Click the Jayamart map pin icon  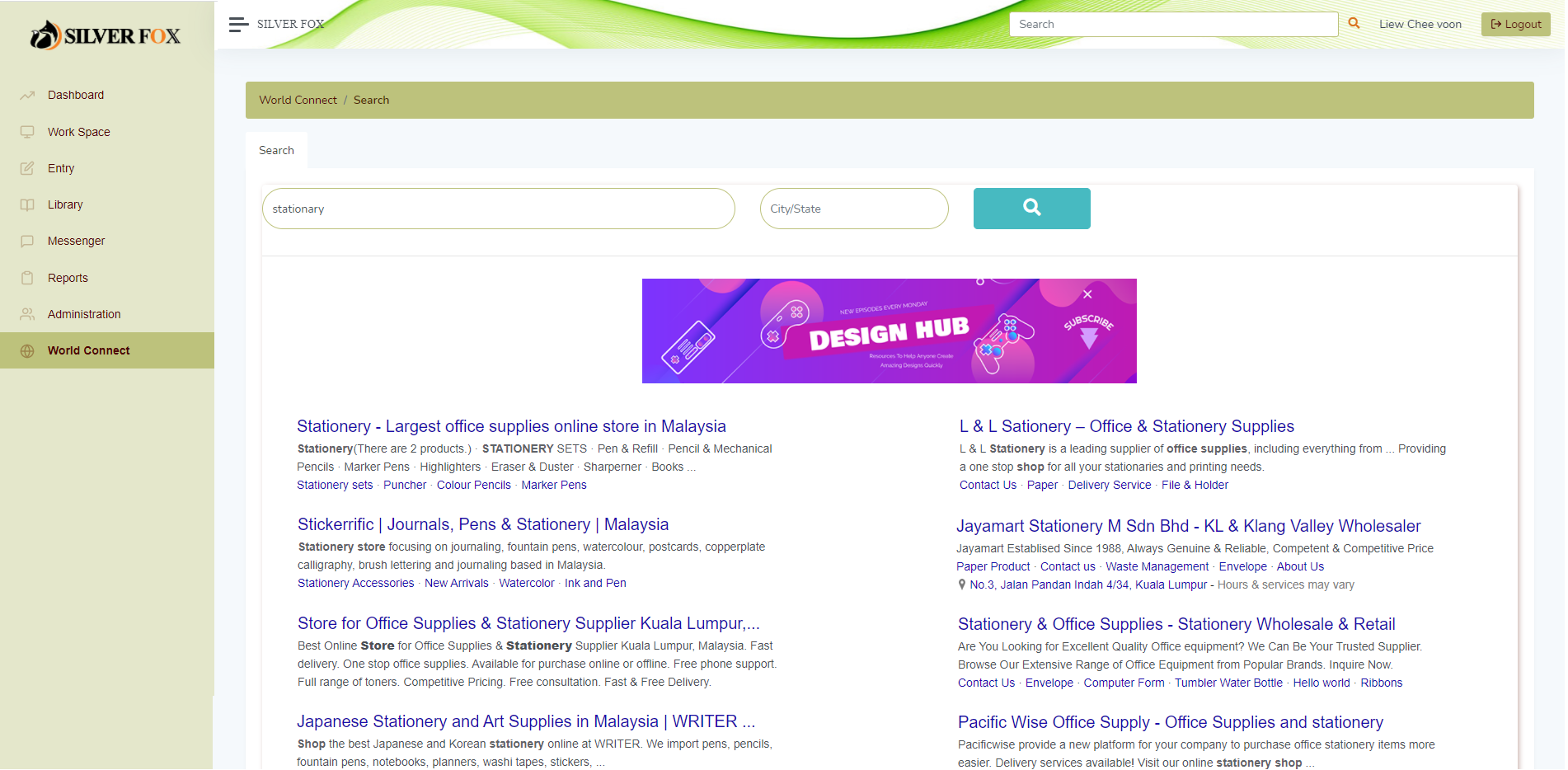961,585
